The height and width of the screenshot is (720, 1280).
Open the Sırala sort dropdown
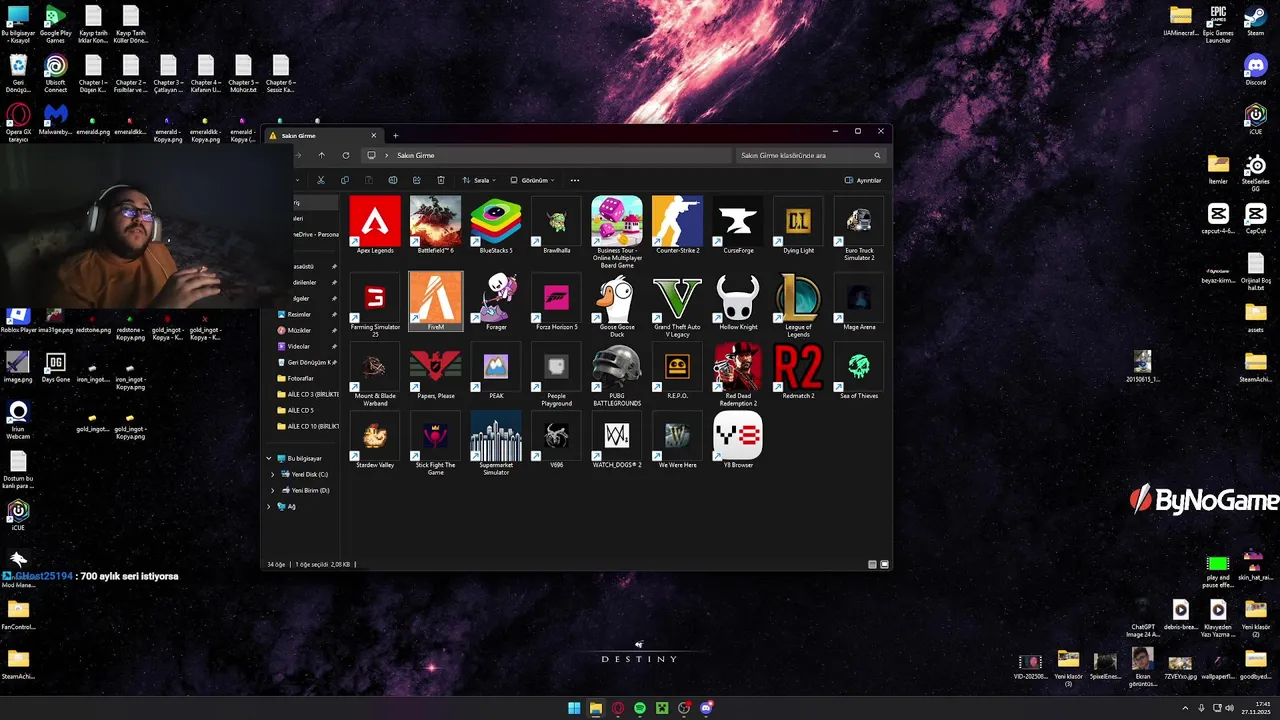point(479,180)
